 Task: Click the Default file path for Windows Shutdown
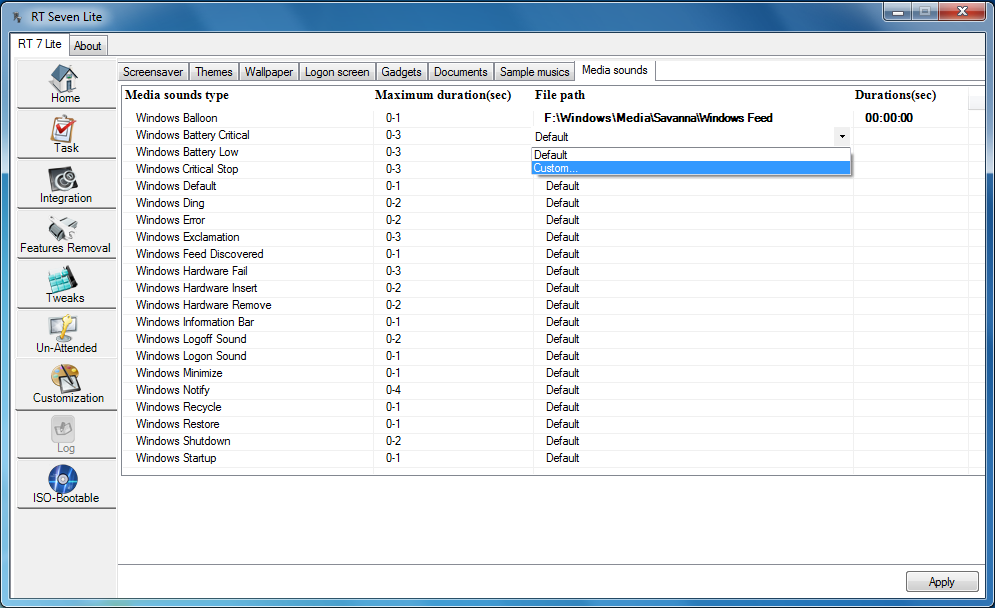click(562, 441)
